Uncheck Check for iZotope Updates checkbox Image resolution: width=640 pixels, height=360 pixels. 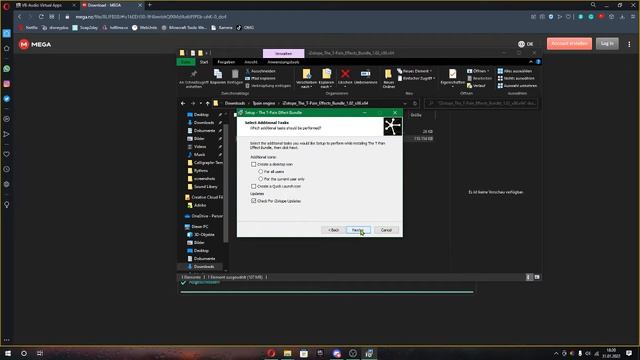(253, 201)
